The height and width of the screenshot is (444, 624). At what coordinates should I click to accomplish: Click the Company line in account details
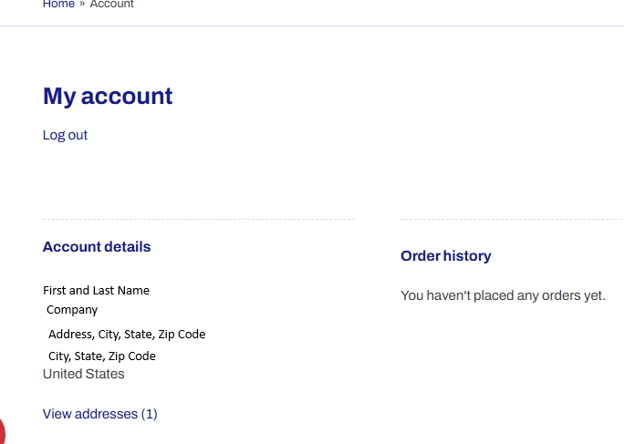coord(72,310)
